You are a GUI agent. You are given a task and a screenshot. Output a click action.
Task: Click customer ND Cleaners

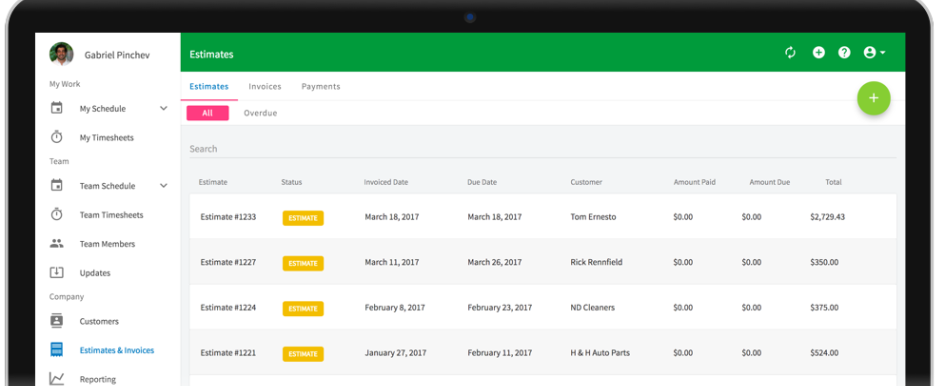click(x=592, y=307)
